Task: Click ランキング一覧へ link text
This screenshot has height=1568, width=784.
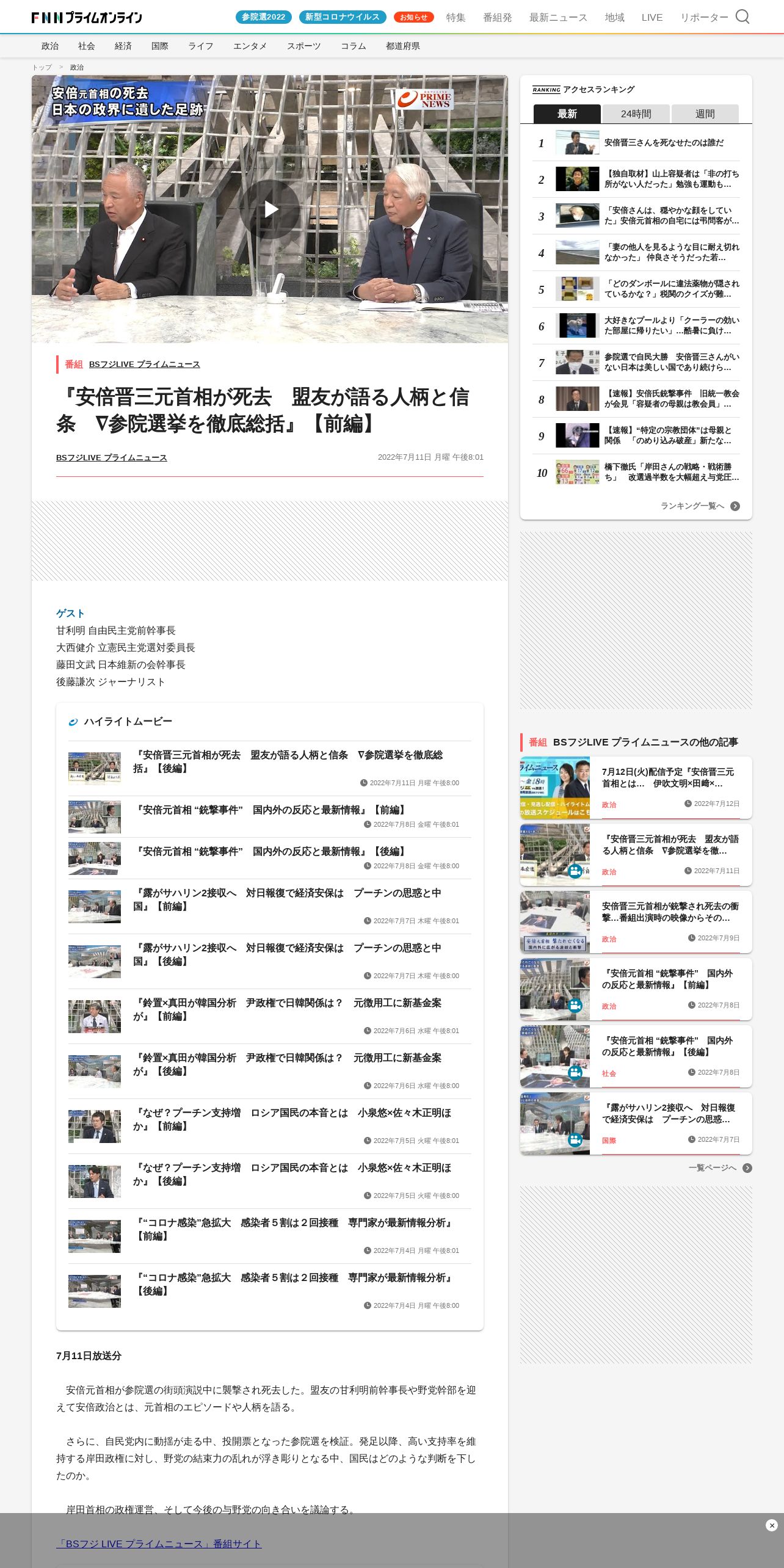Action: click(x=692, y=506)
